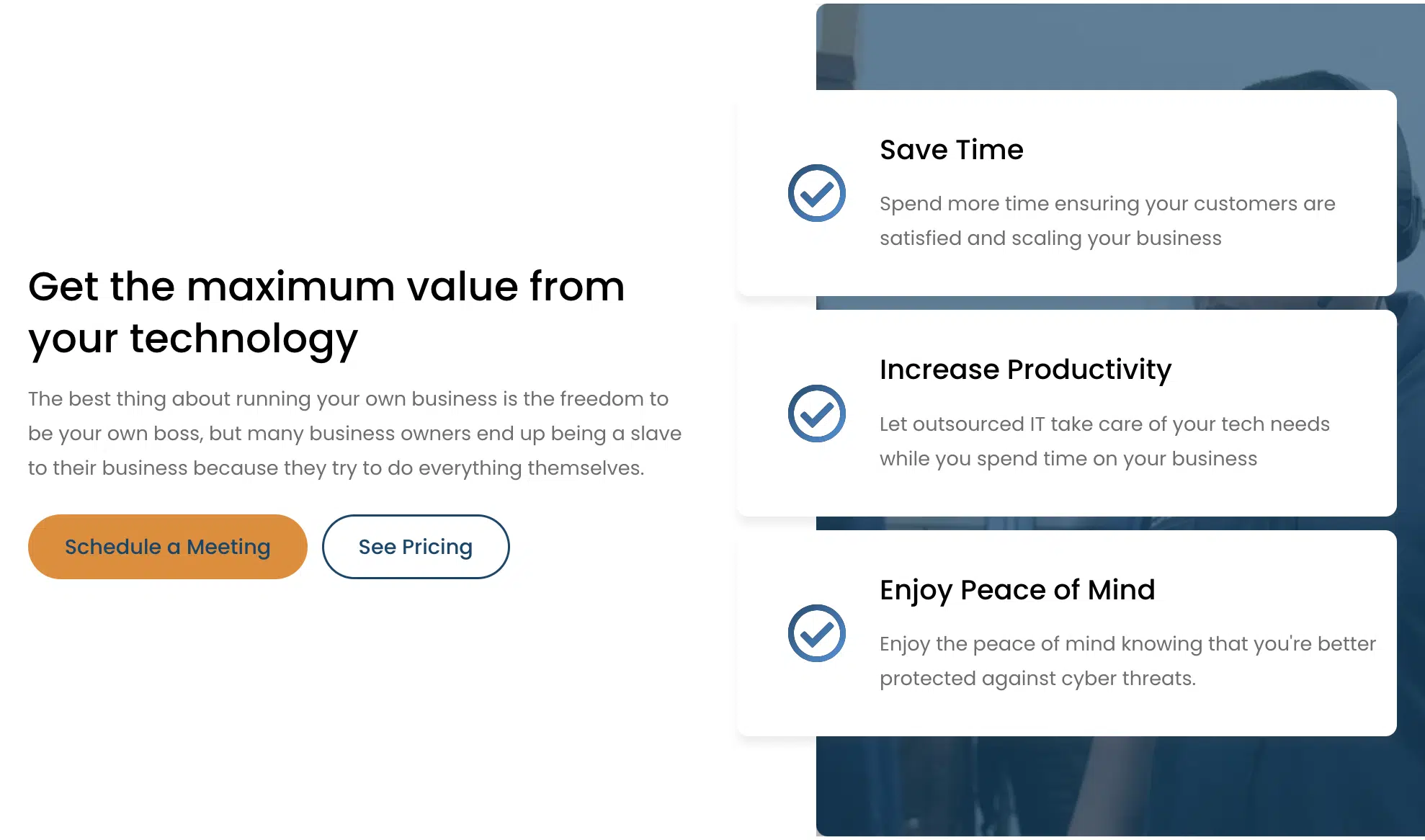Click the 'while you spend time on your business' line

point(1068,459)
